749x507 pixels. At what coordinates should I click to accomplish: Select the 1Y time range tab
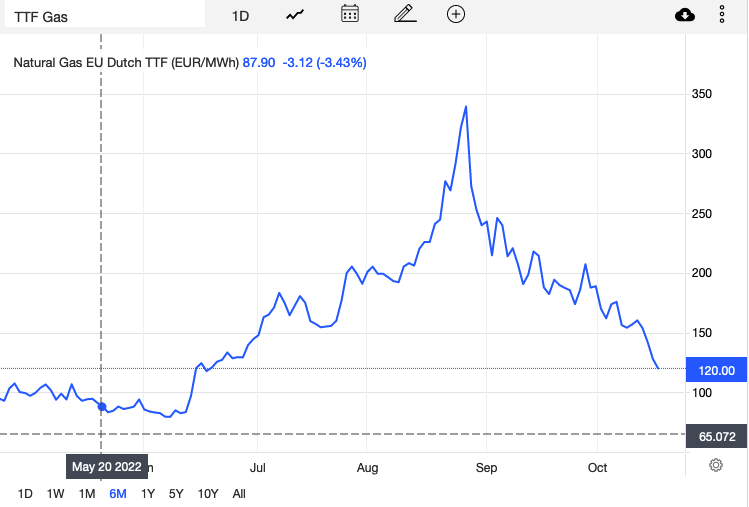[148, 494]
